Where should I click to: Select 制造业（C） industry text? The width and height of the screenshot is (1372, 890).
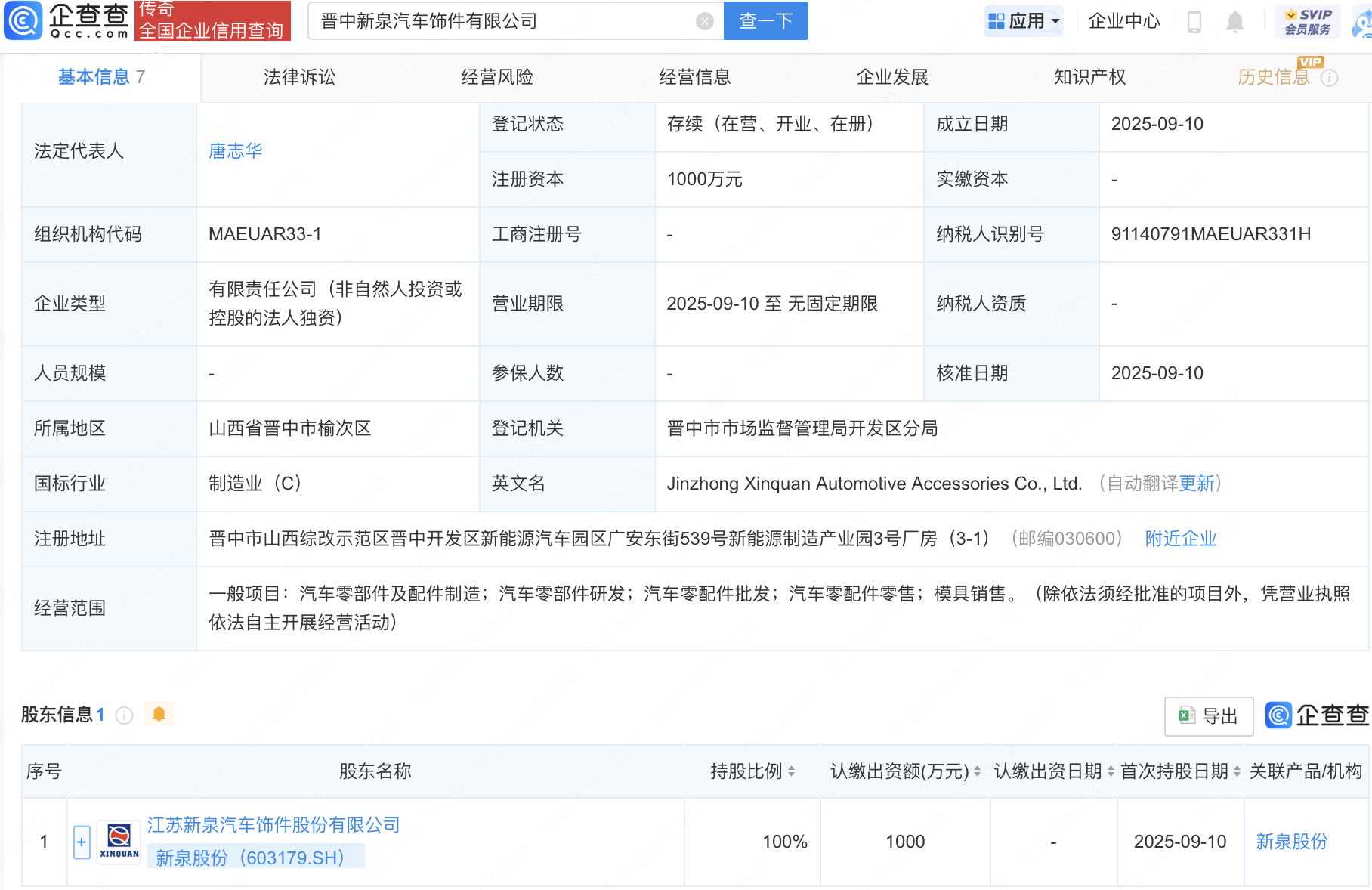(x=255, y=484)
